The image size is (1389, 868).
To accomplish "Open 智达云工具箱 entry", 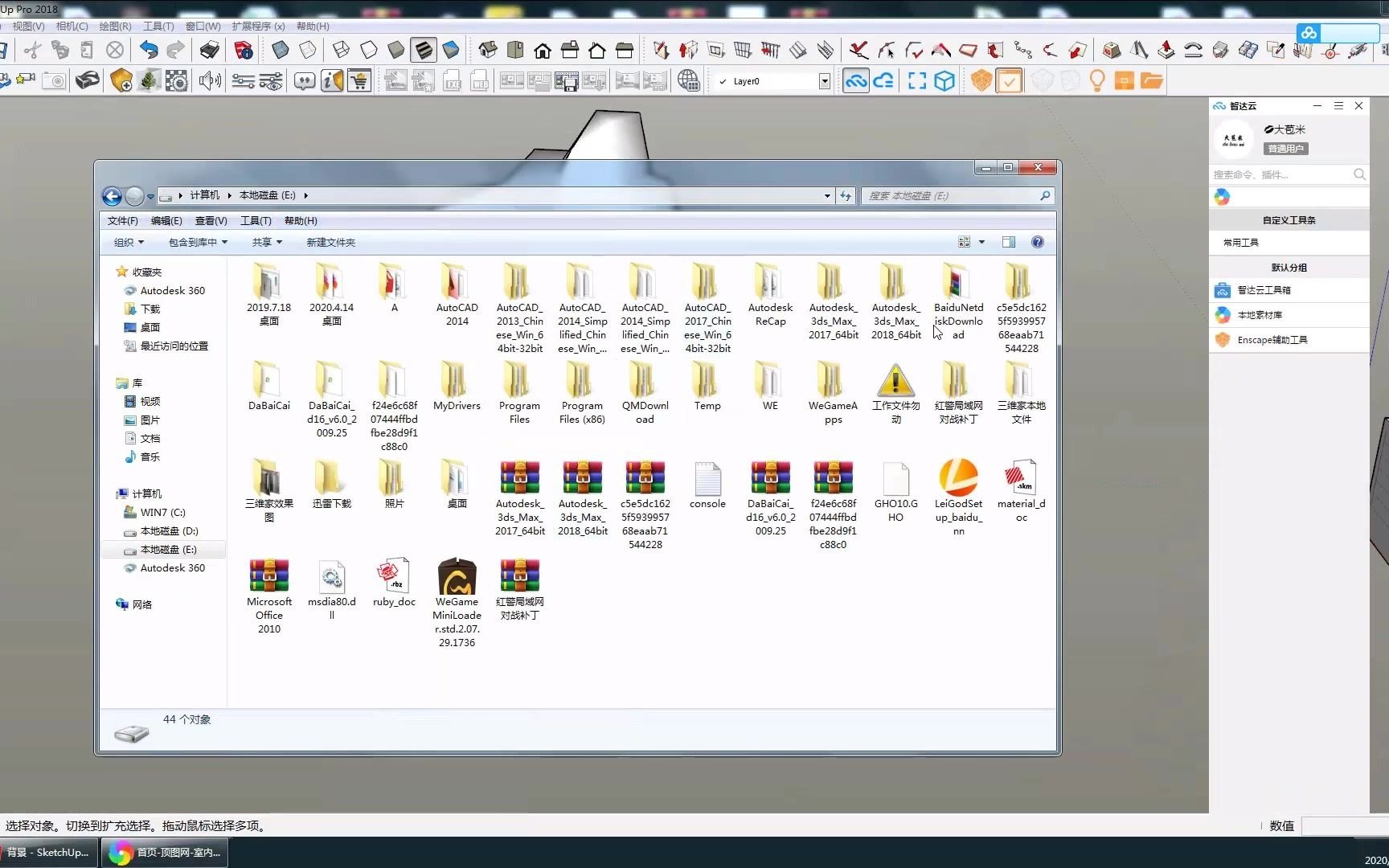I will 1289,290.
